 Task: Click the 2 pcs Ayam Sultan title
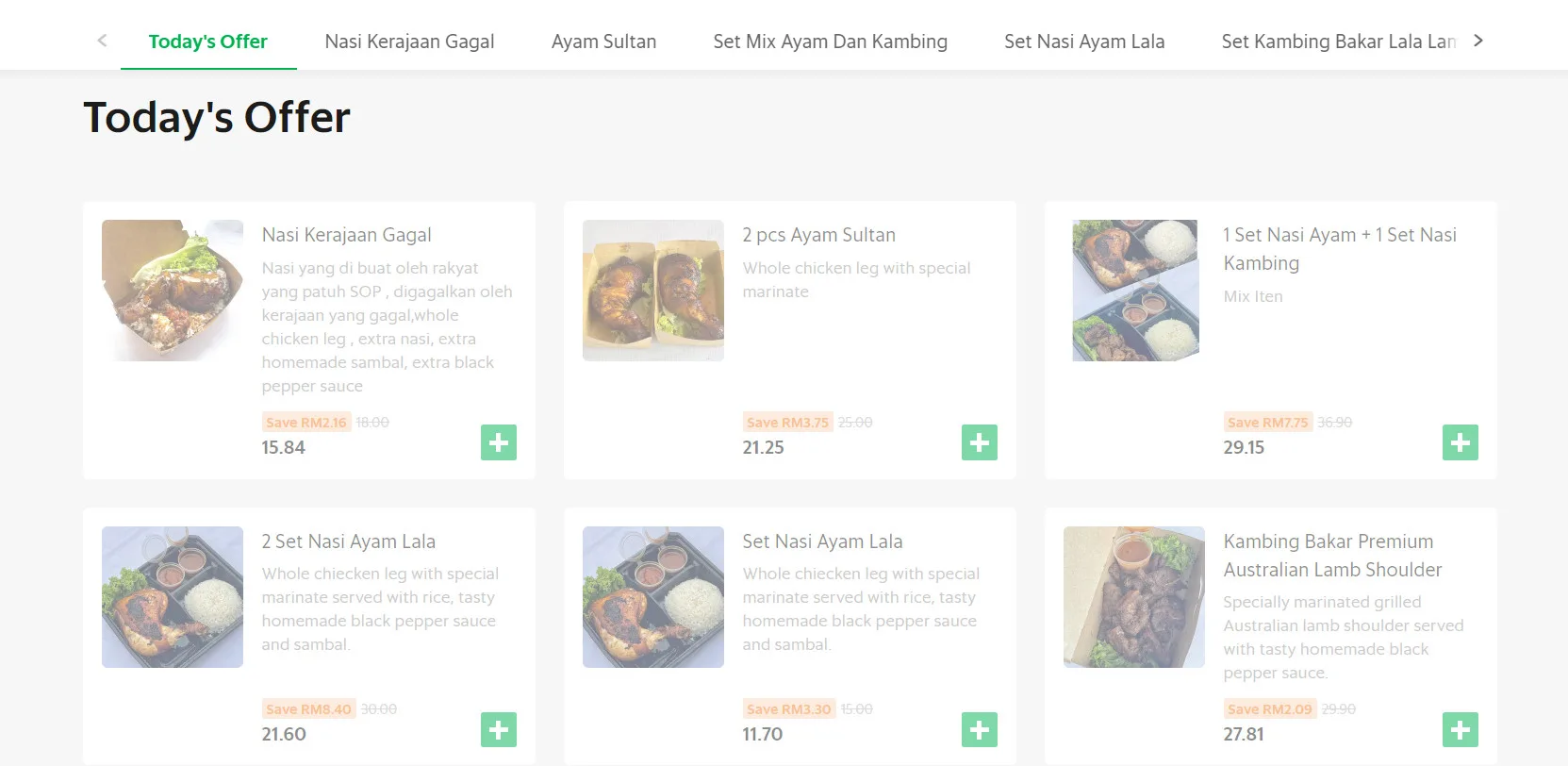click(818, 235)
